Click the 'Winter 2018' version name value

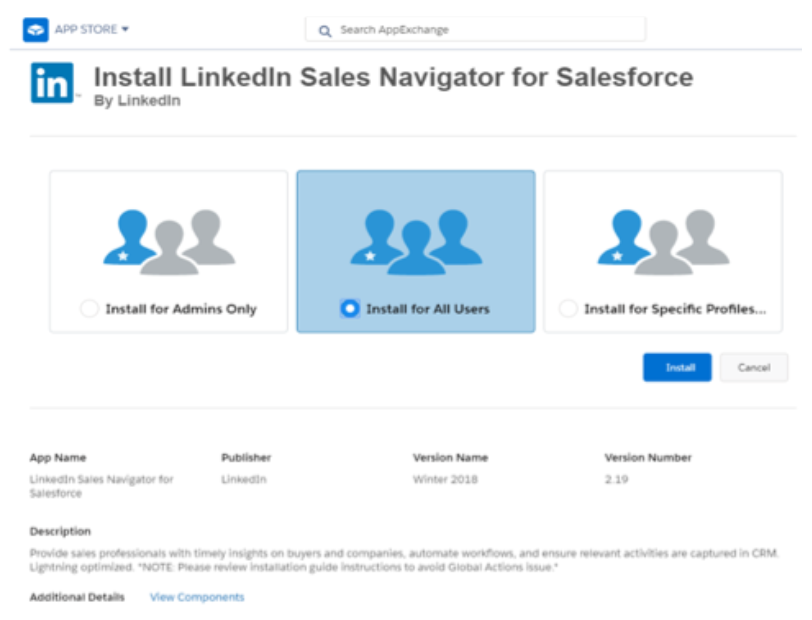point(445,480)
